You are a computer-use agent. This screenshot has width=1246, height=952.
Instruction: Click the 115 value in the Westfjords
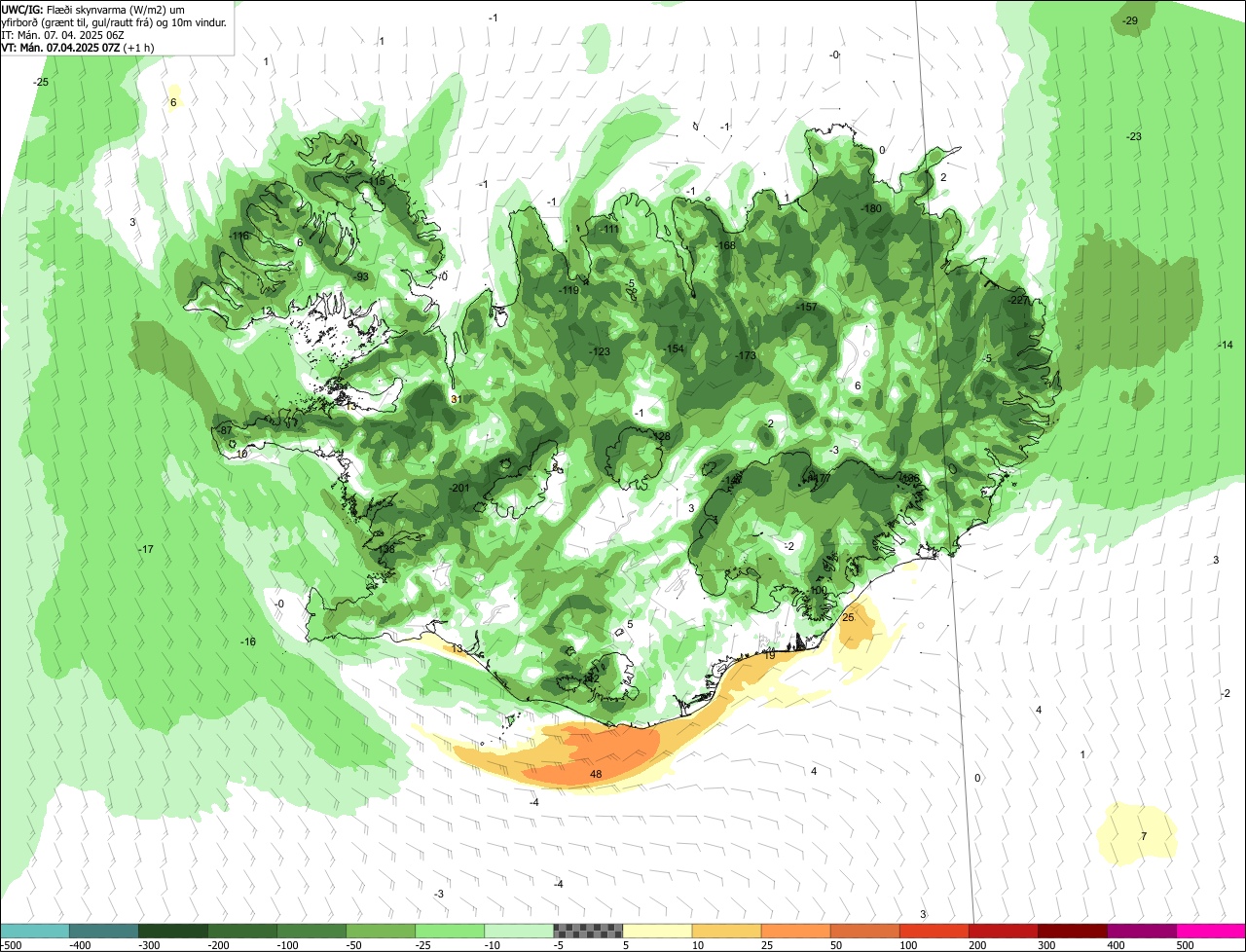[377, 181]
